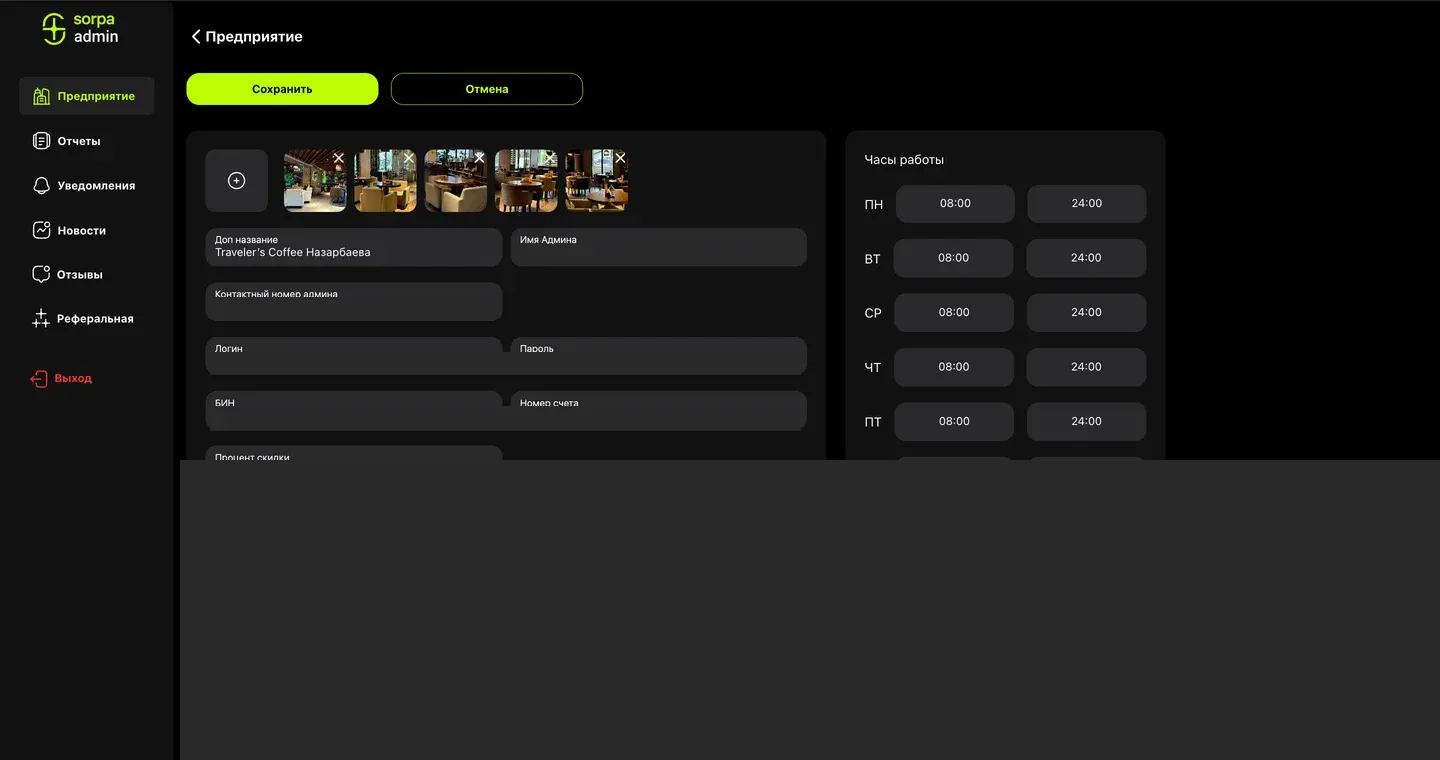
Task: Log out via the red Выход icon
Action: (x=39, y=379)
